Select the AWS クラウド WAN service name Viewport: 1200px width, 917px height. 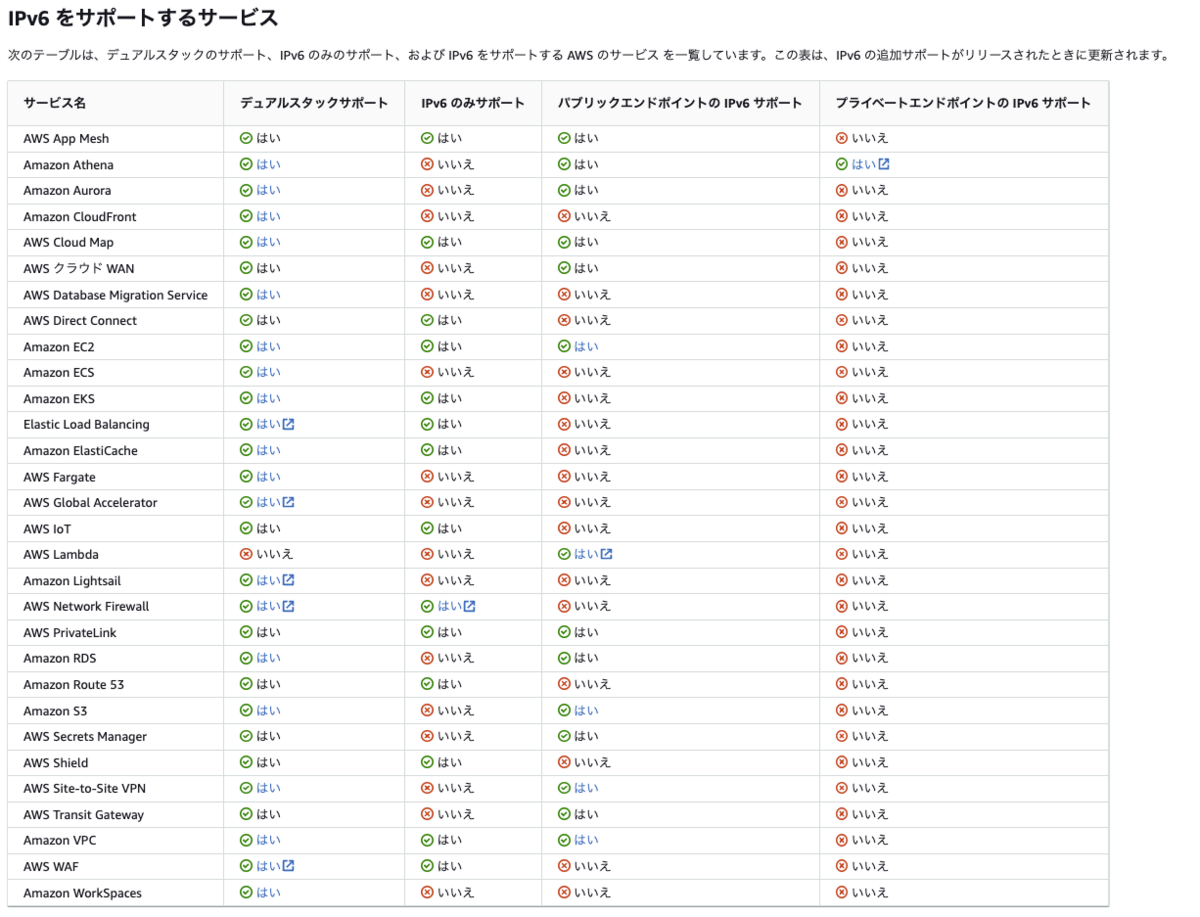coord(79,269)
